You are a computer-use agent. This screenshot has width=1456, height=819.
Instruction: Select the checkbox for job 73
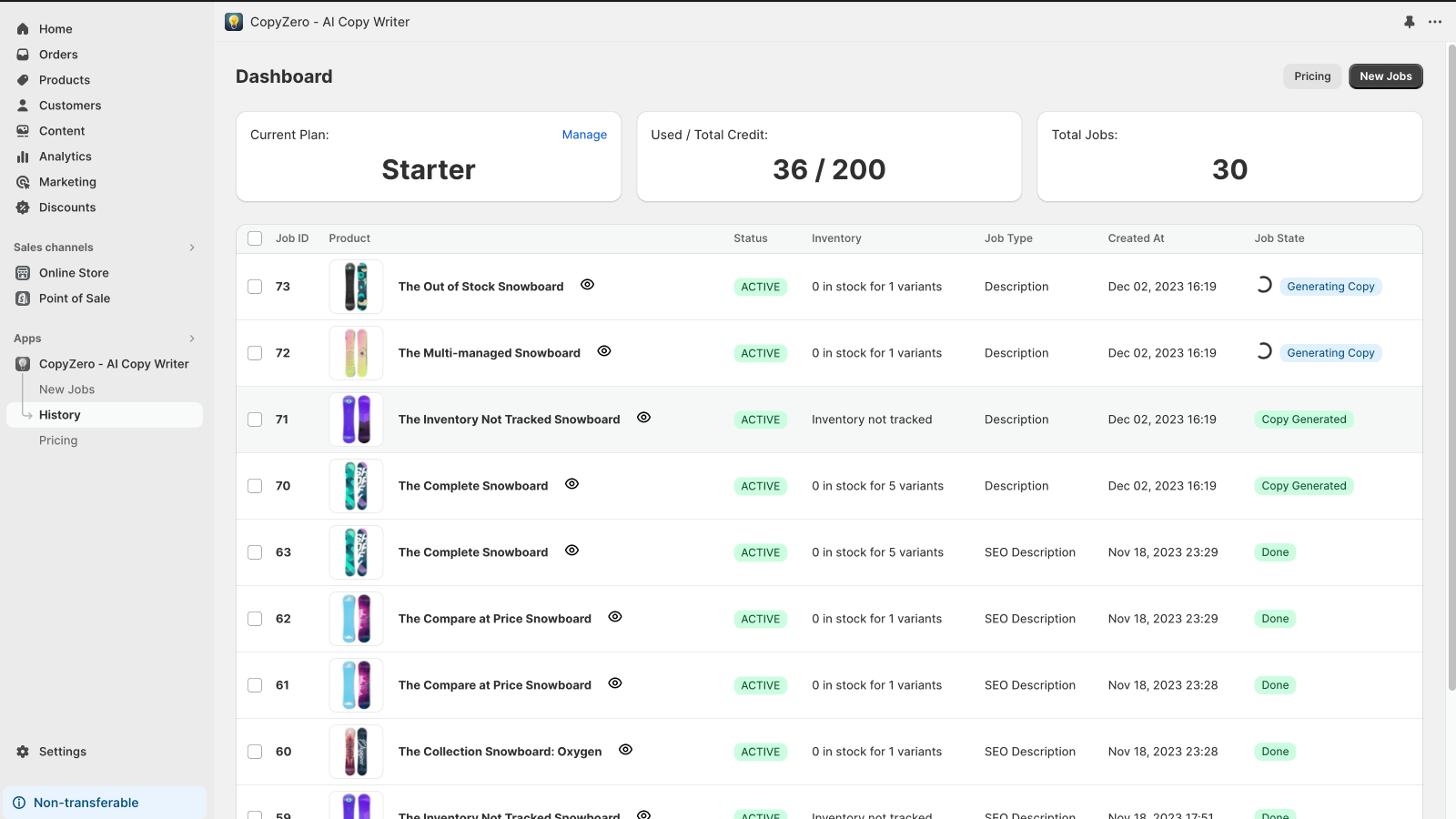click(255, 287)
